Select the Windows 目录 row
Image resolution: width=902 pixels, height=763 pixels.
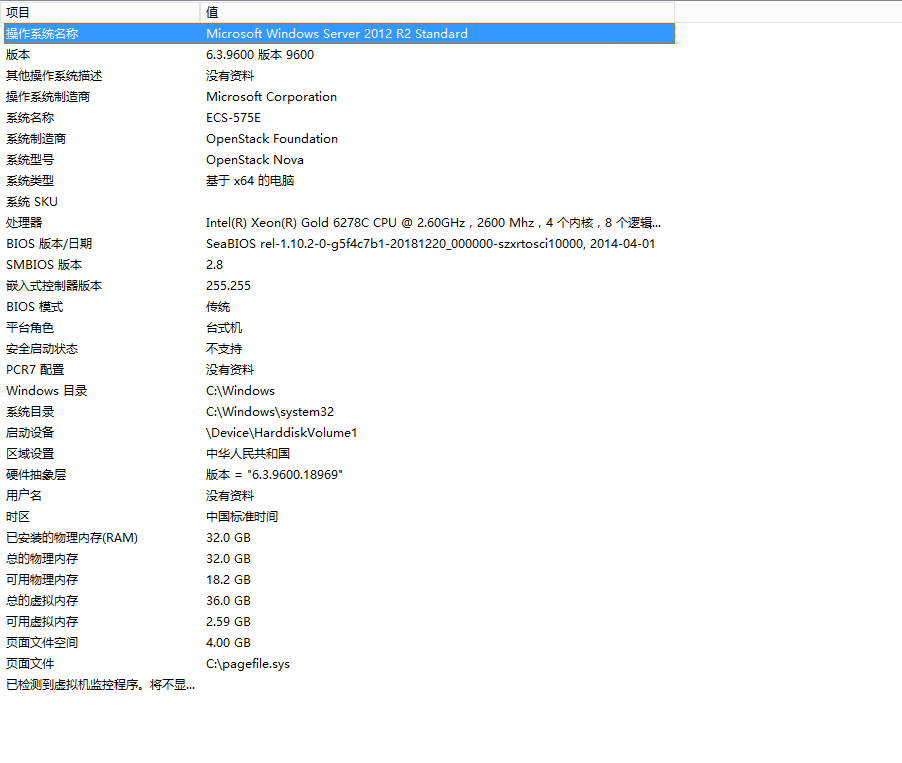pos(339,391)
